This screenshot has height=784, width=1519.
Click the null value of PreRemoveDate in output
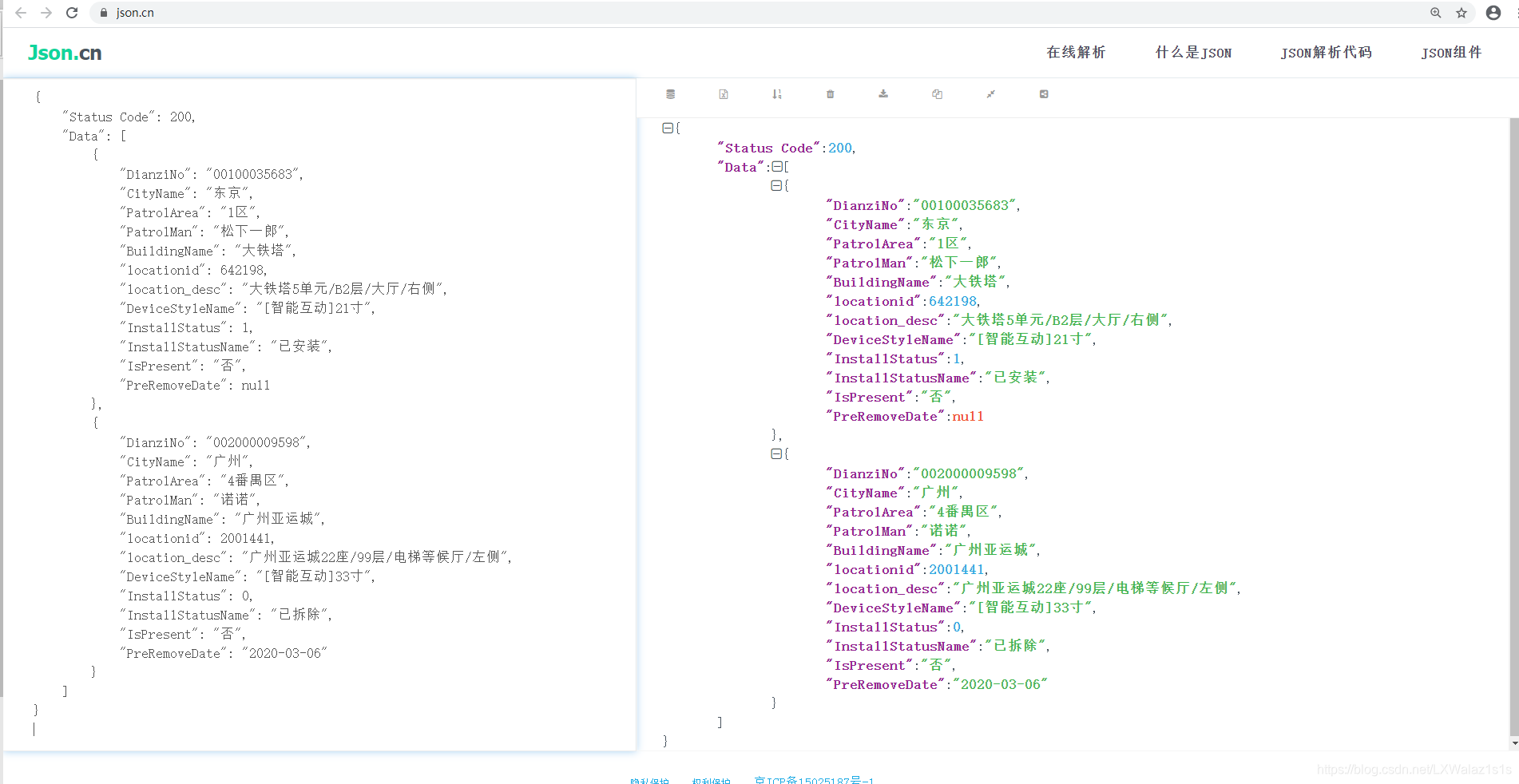[x=968, y=416]
